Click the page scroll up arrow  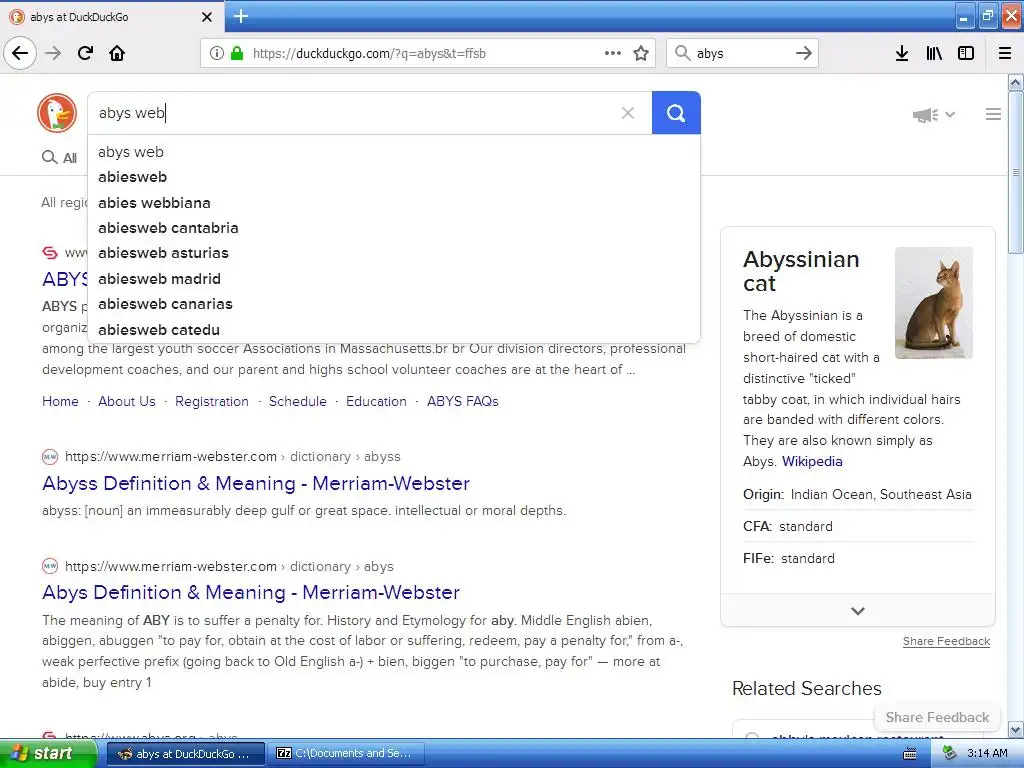[x=1015, y=82]
